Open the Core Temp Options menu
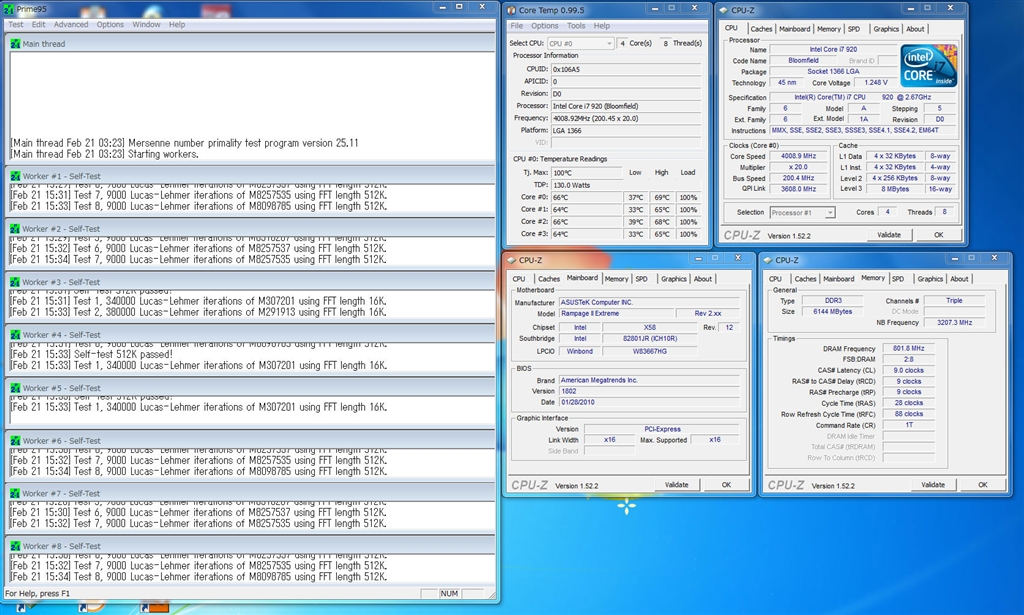The height and width of the screenshot is (615, 1024). coord(545,26)
